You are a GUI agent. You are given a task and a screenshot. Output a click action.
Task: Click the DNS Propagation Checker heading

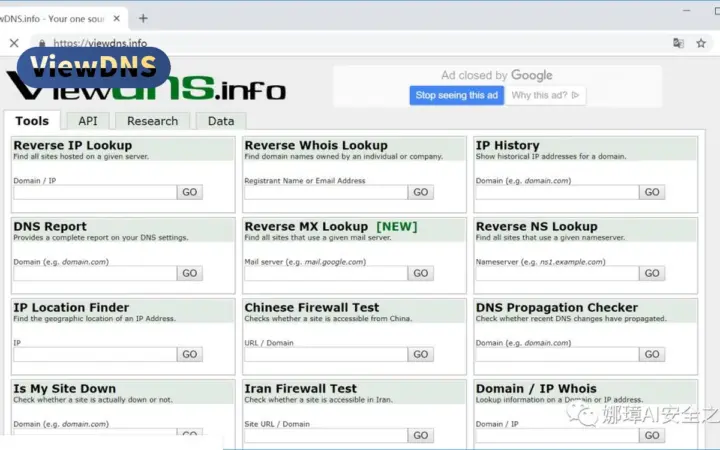pos(557,307)
